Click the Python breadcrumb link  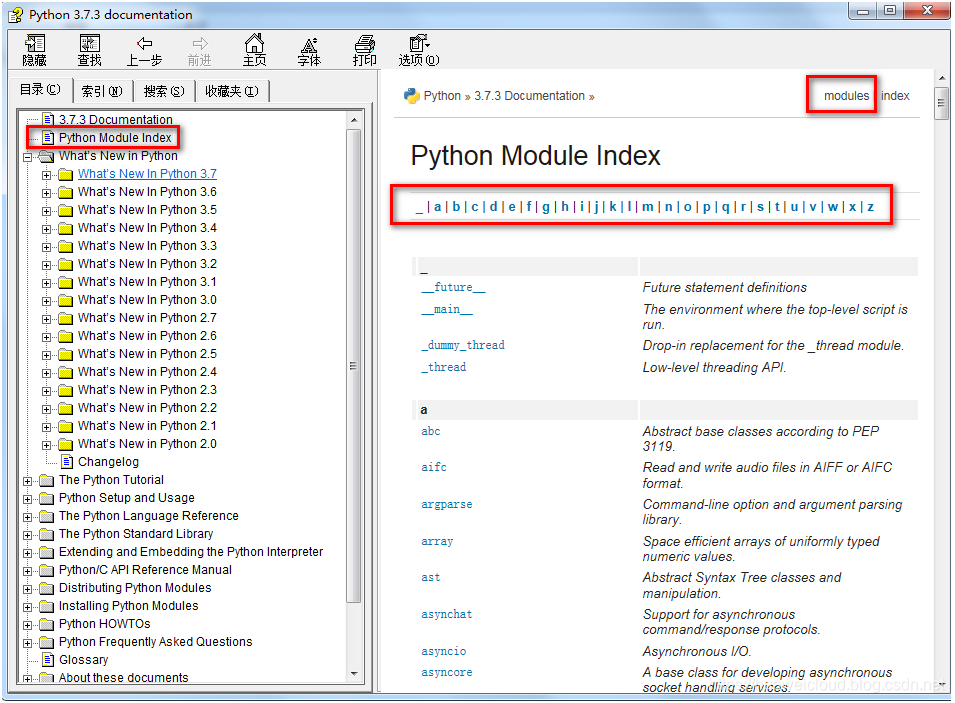(x=442, y=96)
